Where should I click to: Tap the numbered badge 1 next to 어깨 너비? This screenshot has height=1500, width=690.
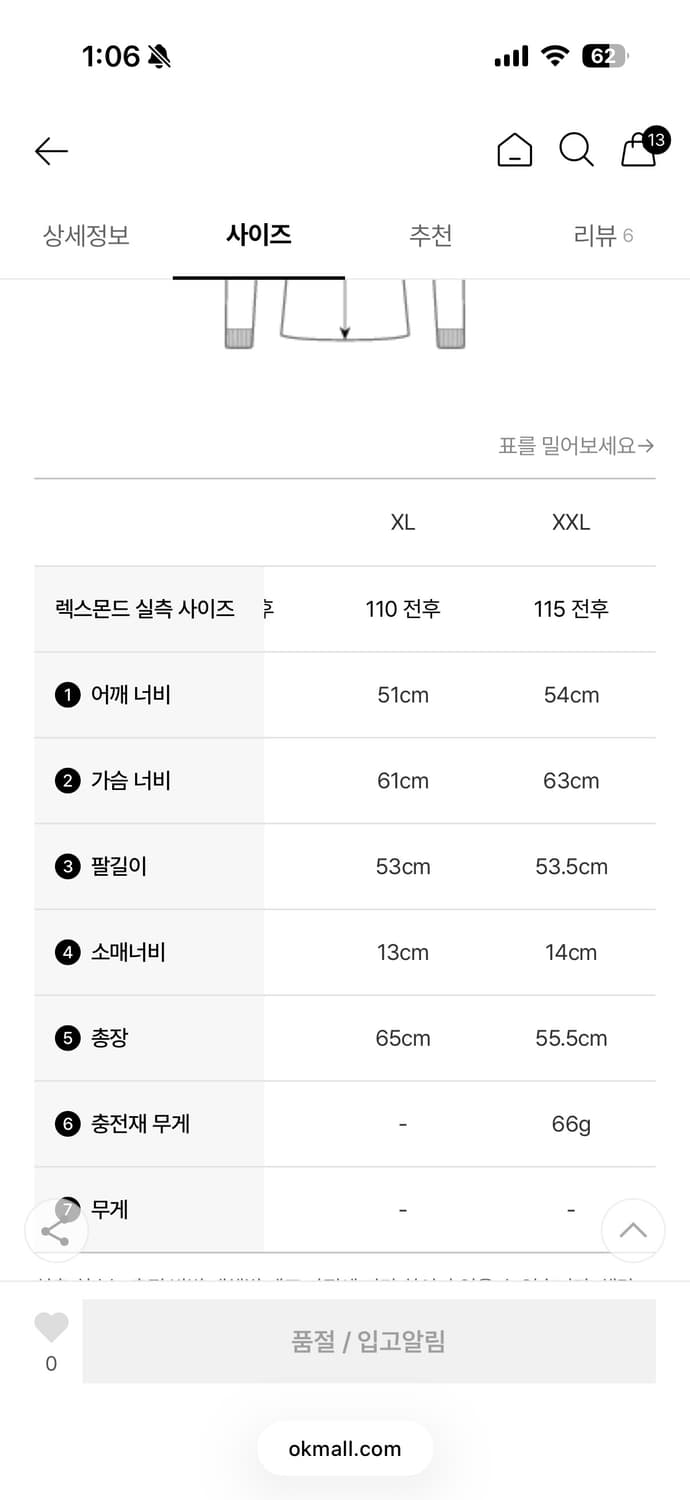click(x=67, y=694)
